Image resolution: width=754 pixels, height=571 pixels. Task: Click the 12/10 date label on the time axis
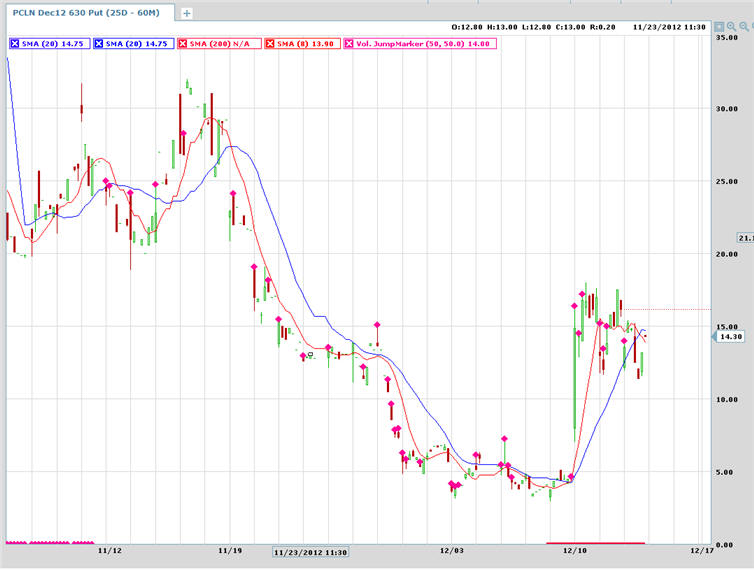[x=576, y=551]
